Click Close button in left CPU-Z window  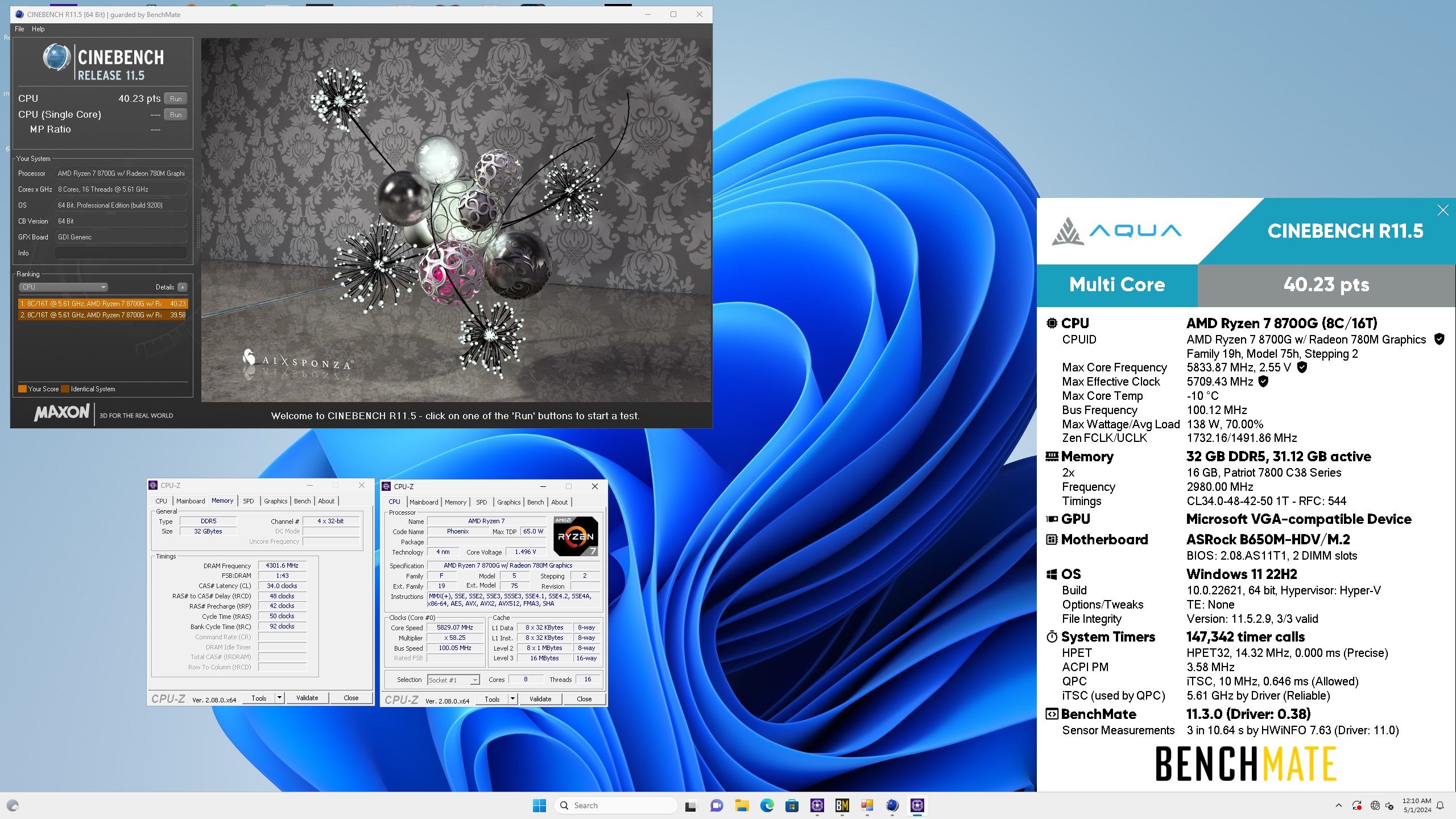tap(351, 698)
